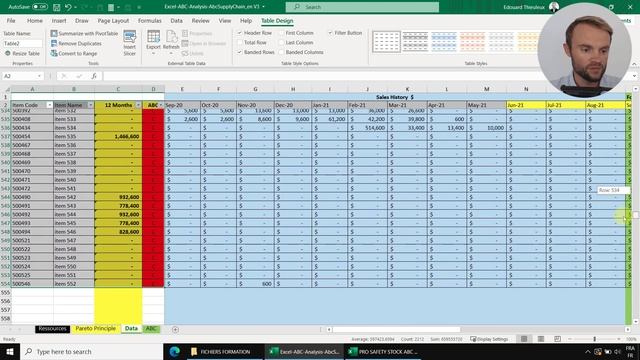This screenshot has width=640, height=360.
Task: Select the column N header
Action: pyautogui.click(x=526, y=89)
